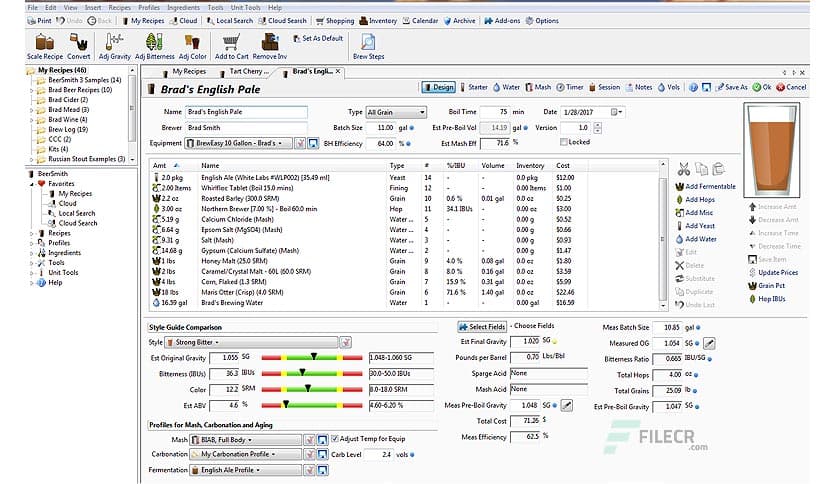Expand the Recipes tree node
This screenshot has height=484, width=836.
[31, 233]
